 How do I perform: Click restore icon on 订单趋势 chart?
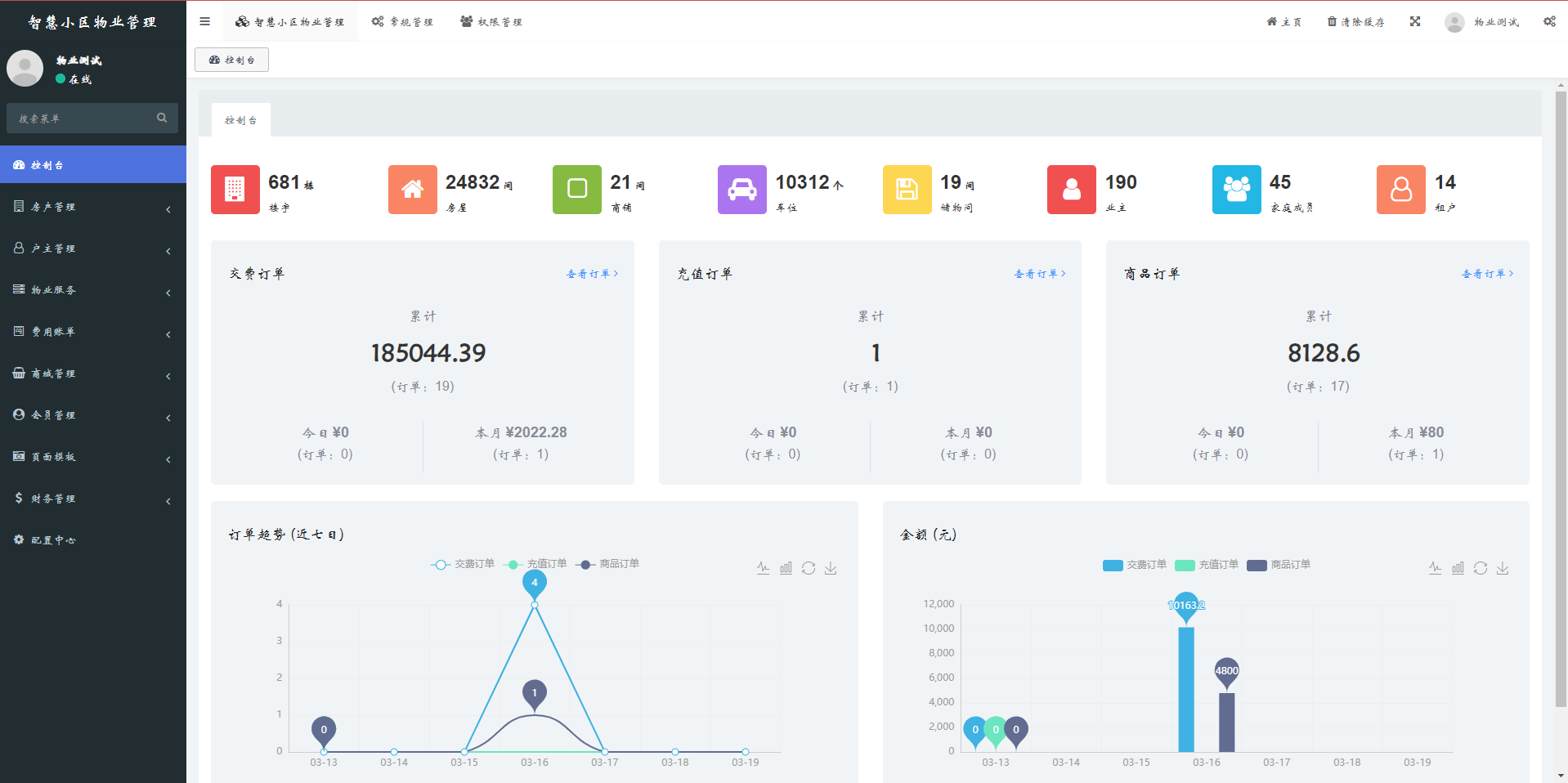809,568
